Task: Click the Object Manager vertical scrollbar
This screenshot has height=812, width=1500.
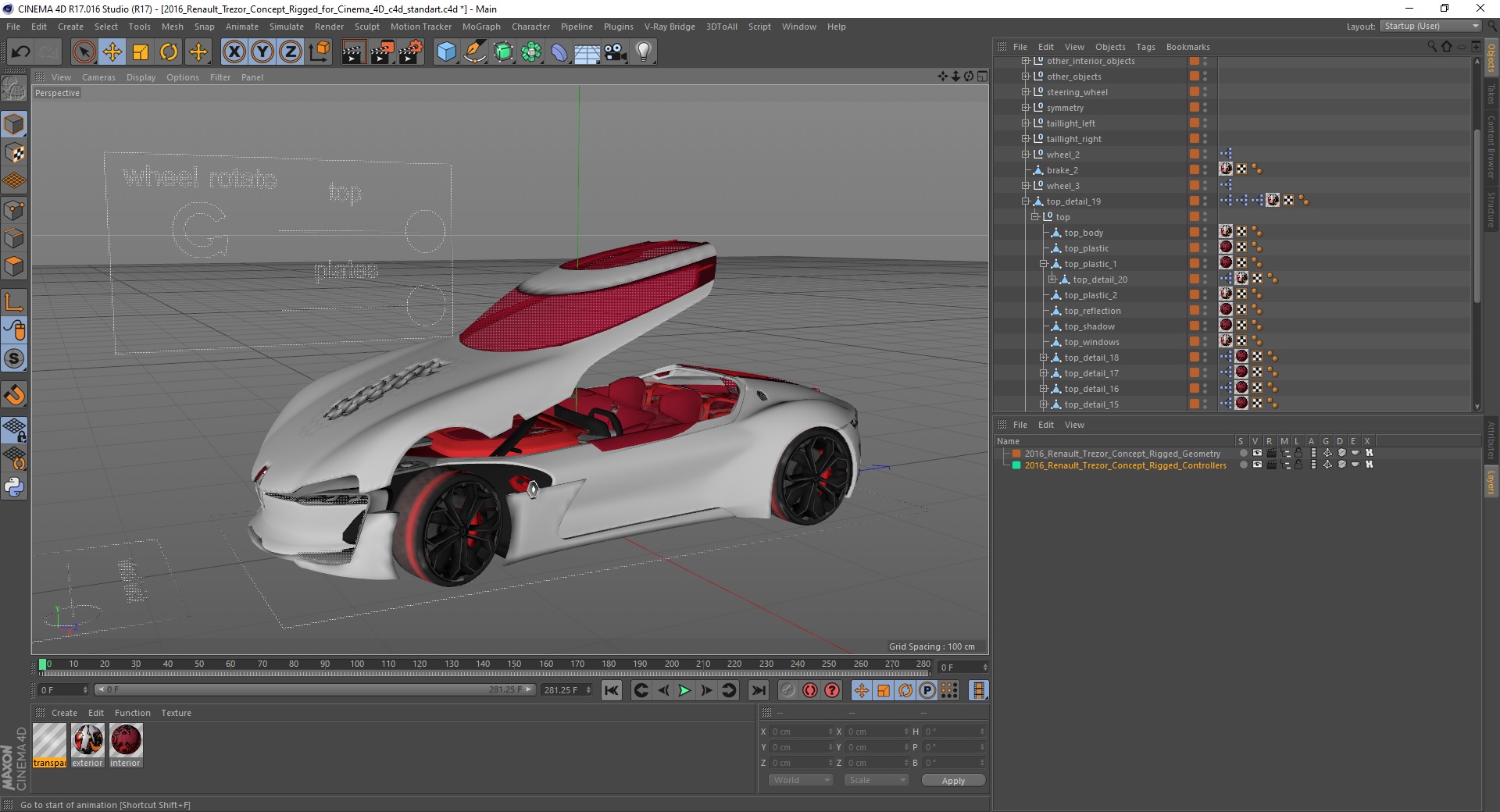Action: click(1477, 215)
